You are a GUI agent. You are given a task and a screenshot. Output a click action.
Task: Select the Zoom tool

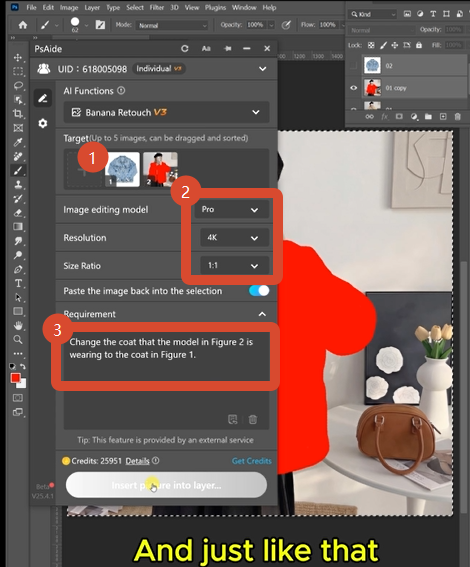(x=18, y=340)
